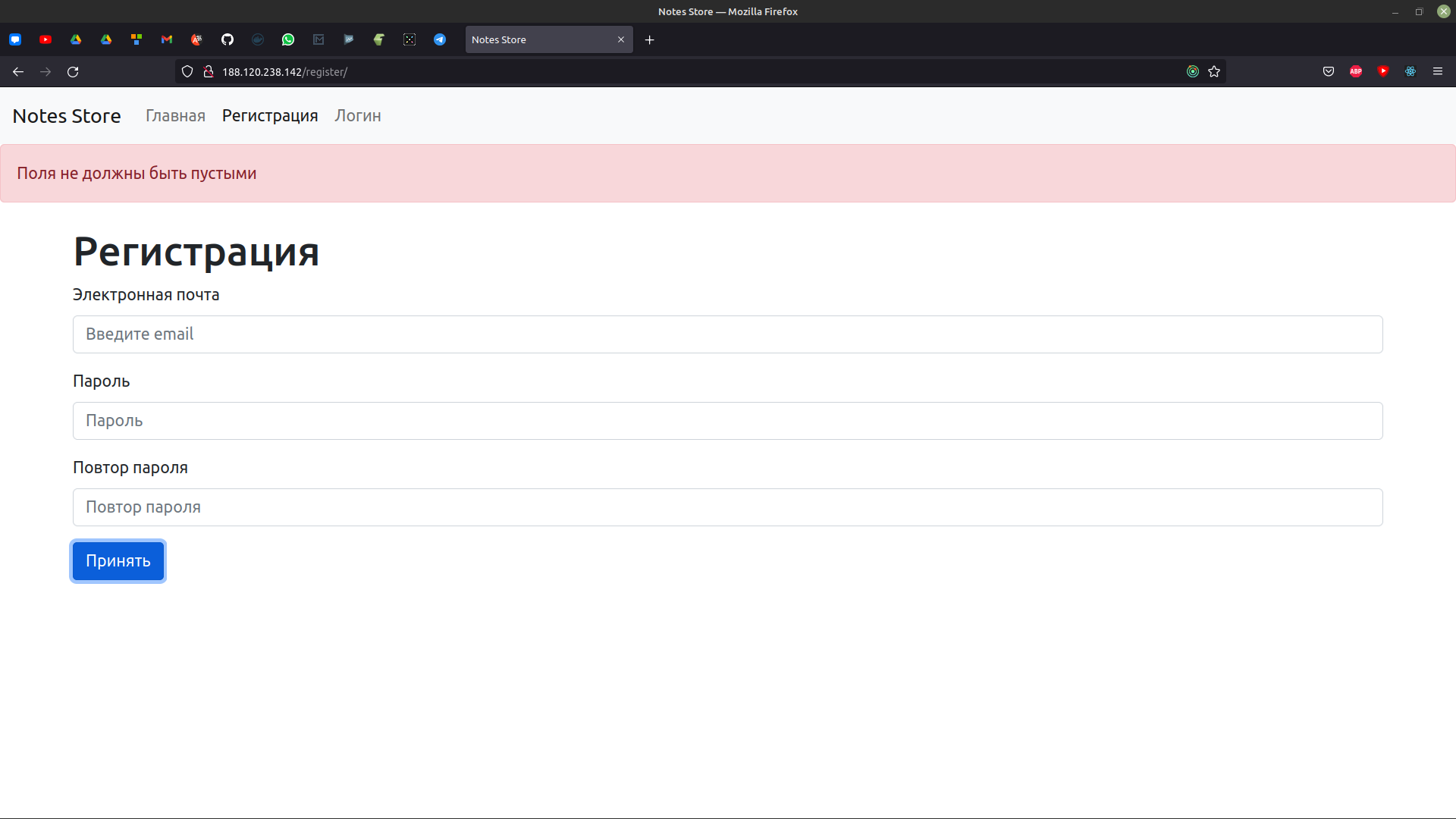This screenshot has height=819, width=1456.
Task: Switch to the Telegram pinned tab
Action: pyautogui.click(x=440, y=39)
